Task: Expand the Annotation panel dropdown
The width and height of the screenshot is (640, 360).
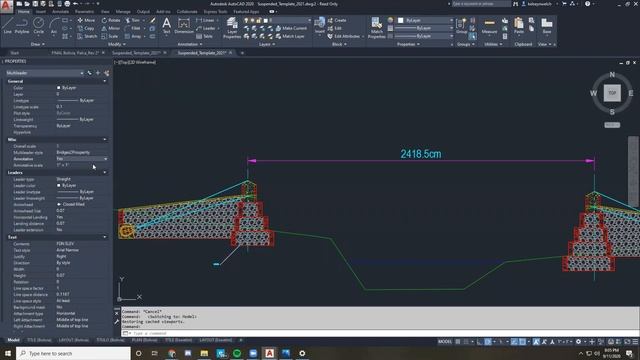Action: click(x=189, y=44)
